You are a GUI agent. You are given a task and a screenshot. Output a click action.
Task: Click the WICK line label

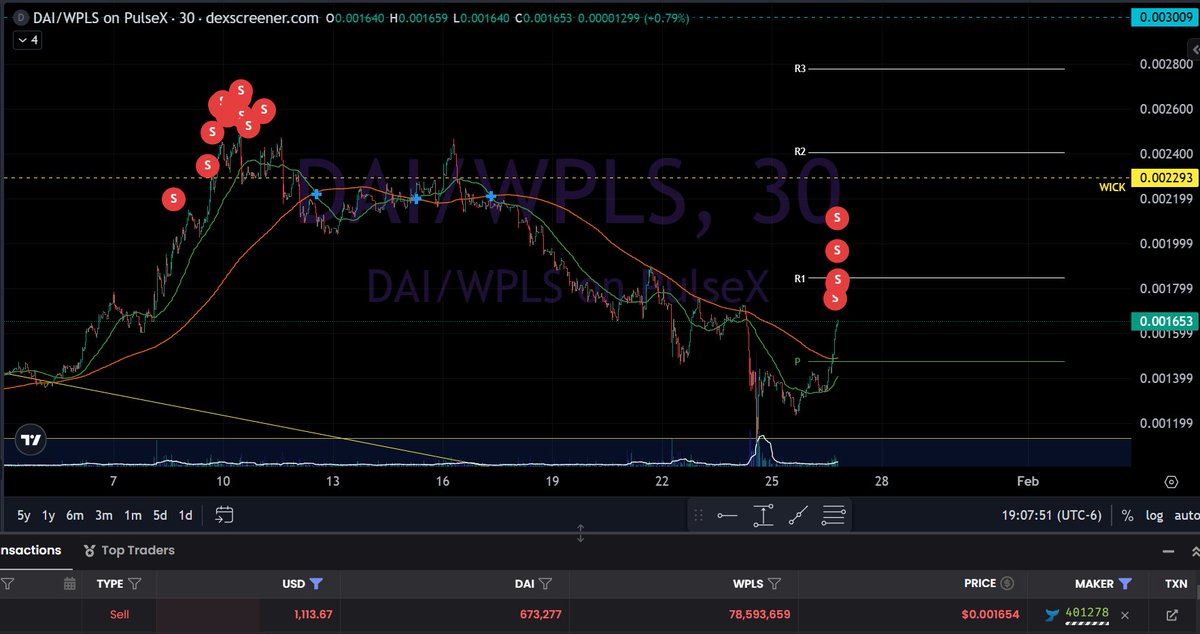[x=1111, y=187]
